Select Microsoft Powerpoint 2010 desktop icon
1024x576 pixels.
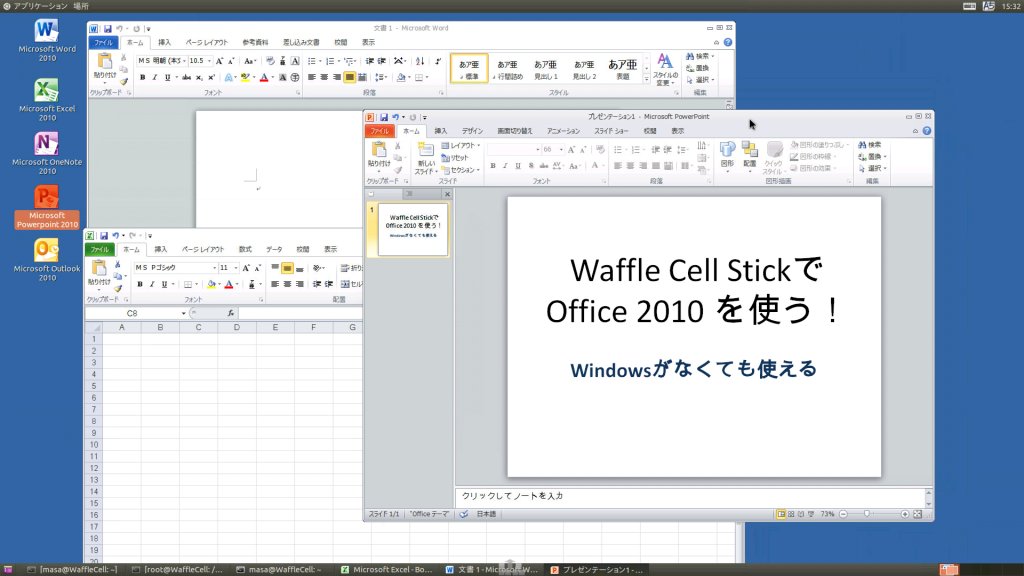pyautogui.click(x=46, y=206)
